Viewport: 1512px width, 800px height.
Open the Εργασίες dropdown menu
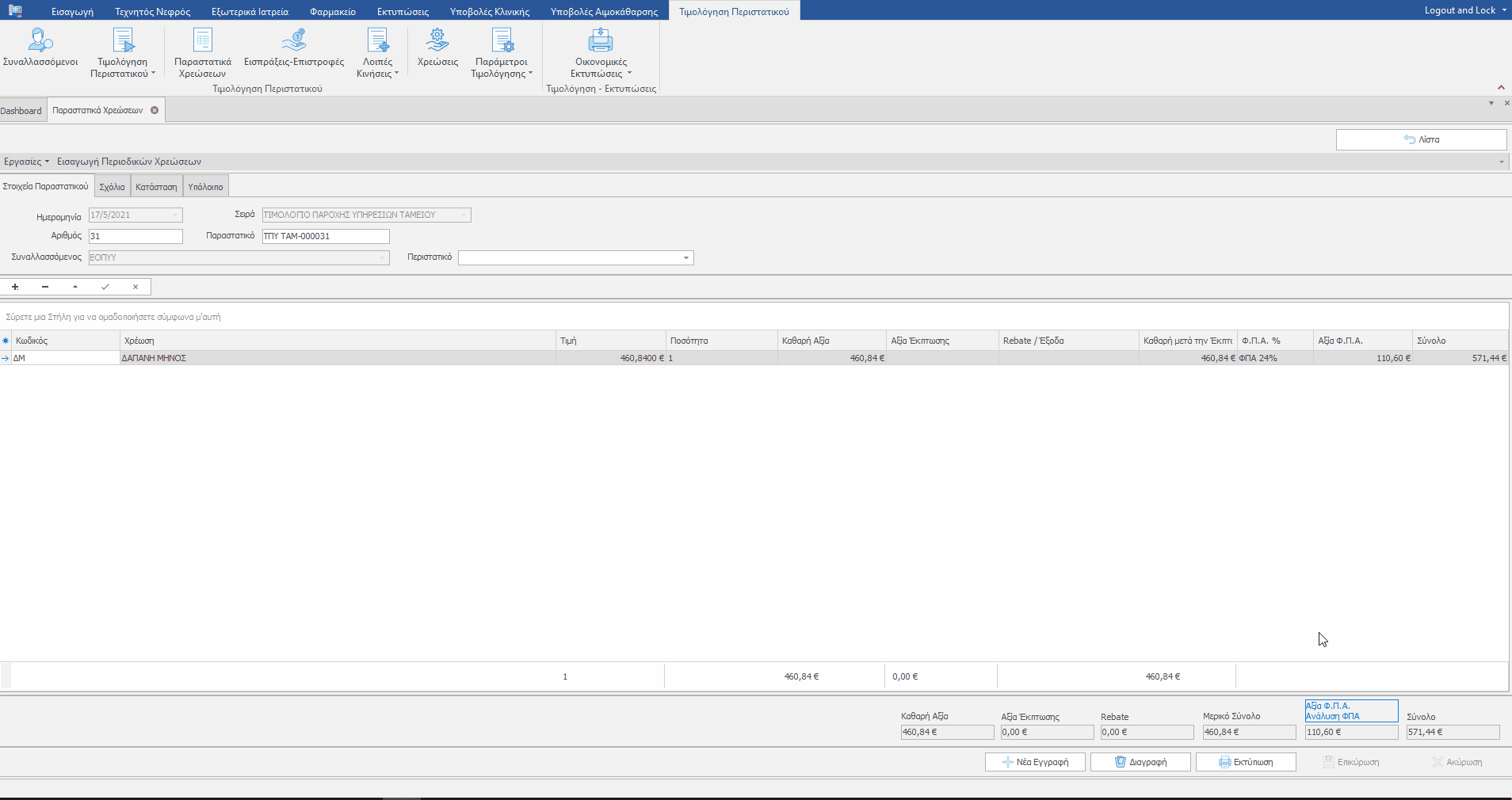point(26,162)
